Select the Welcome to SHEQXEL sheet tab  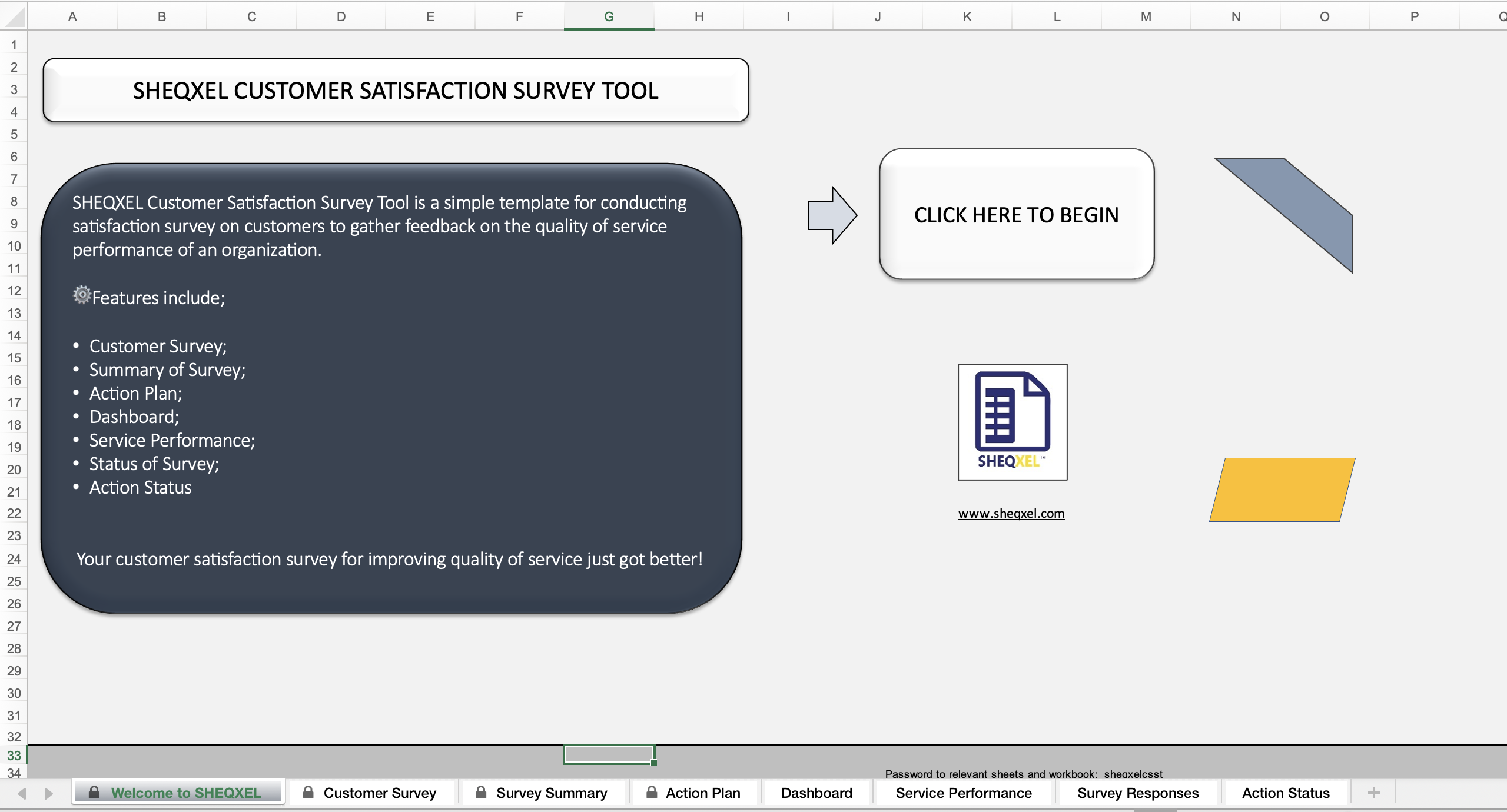(178, 793)
